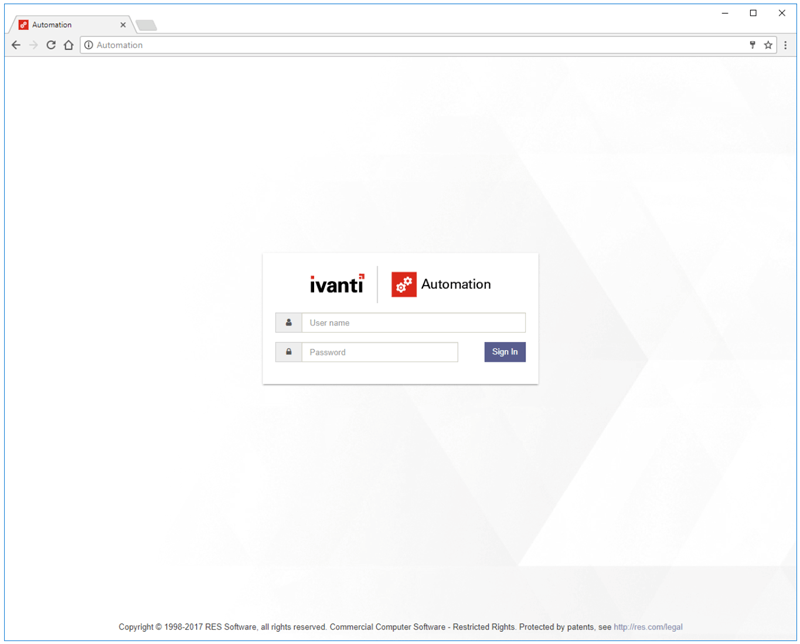Viewport: 800px width, 644px height.
Task: Click the red Automation gears logo
Action: coord(404,284)
